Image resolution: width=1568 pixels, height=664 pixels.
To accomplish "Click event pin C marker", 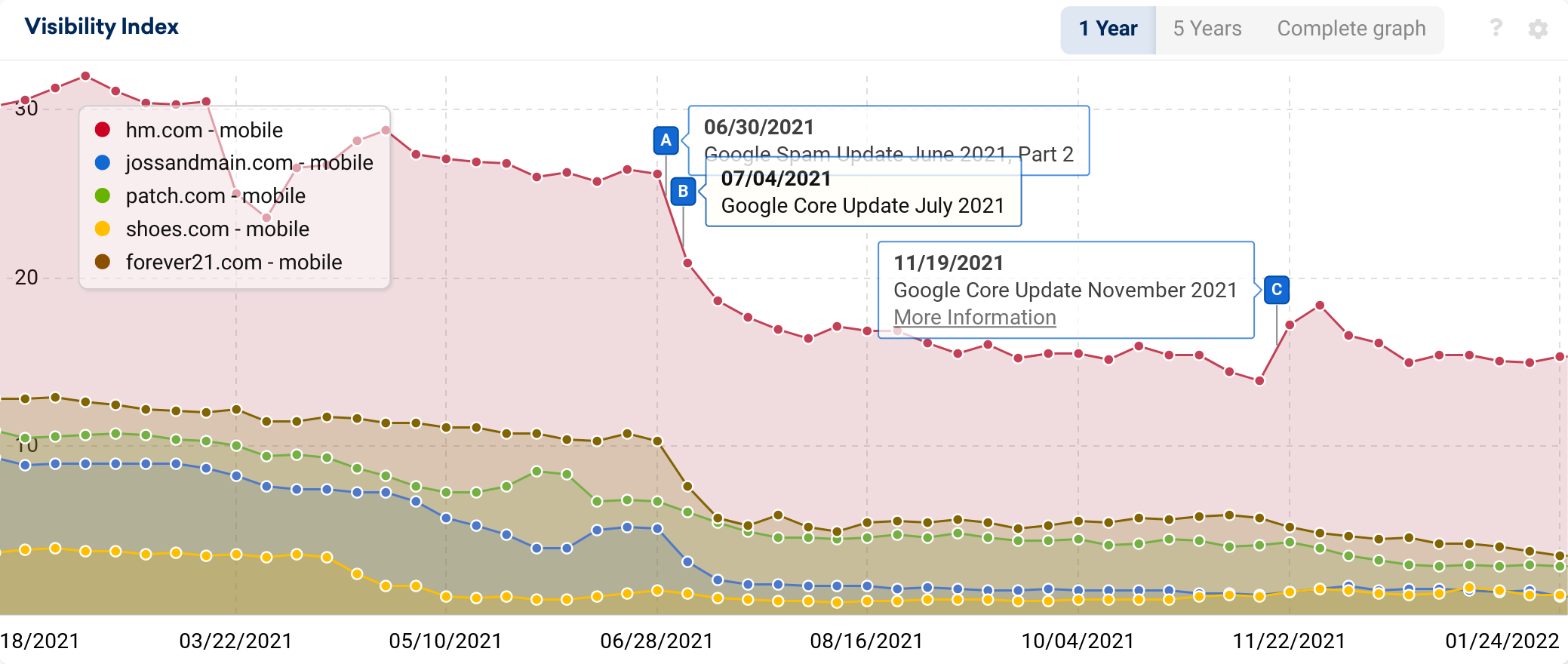I will (1276, 290).
